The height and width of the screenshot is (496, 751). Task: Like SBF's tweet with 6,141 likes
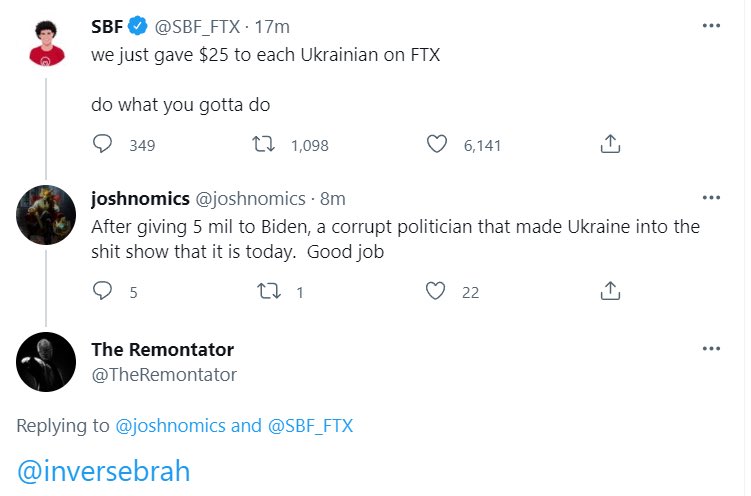pos(436,144)
